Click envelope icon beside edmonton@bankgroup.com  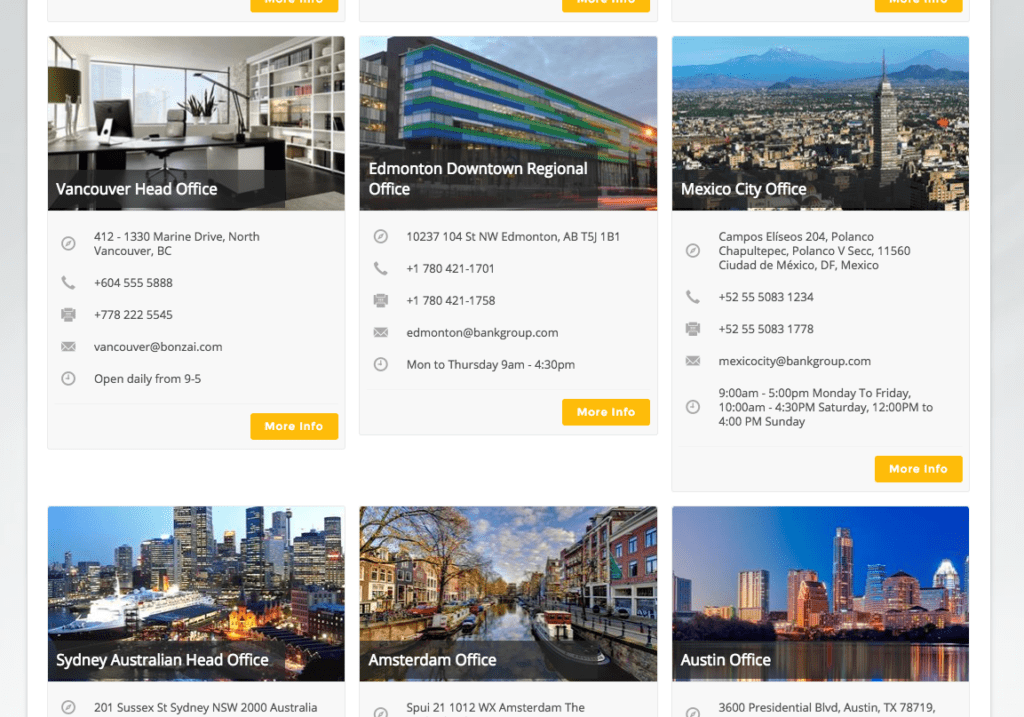380,333
